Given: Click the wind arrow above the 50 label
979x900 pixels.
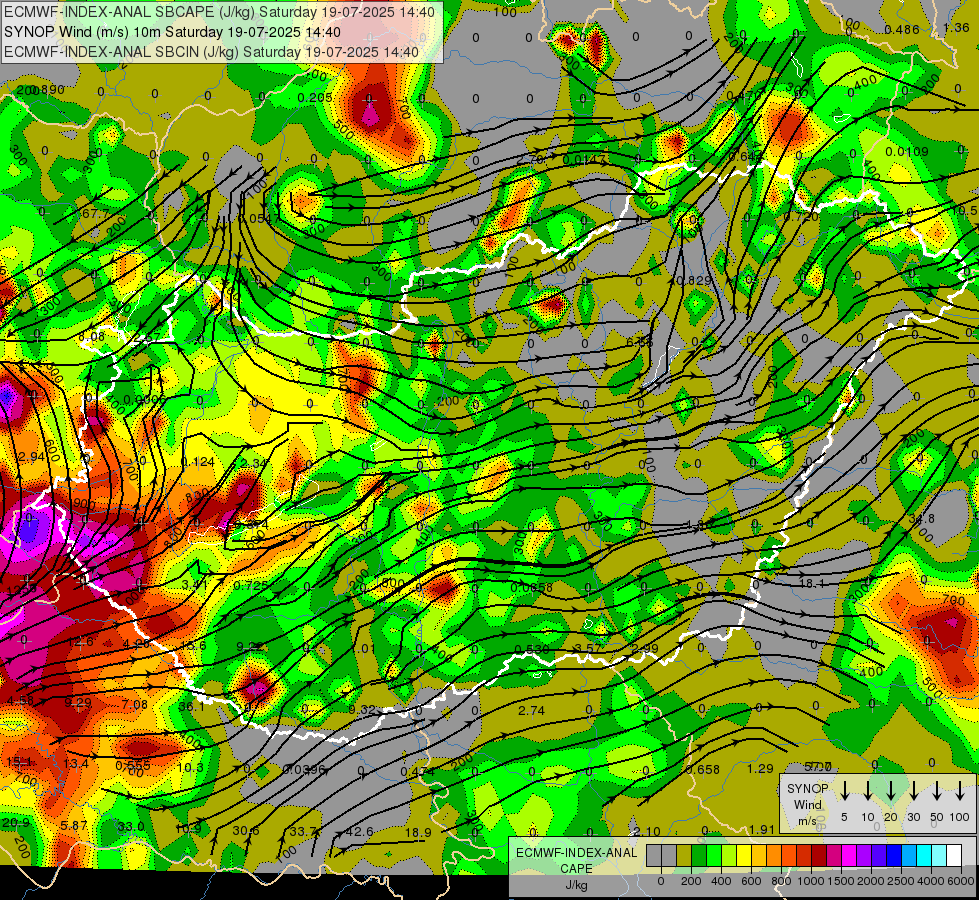Looking at the screenshot, I should [x=937, y=791].
